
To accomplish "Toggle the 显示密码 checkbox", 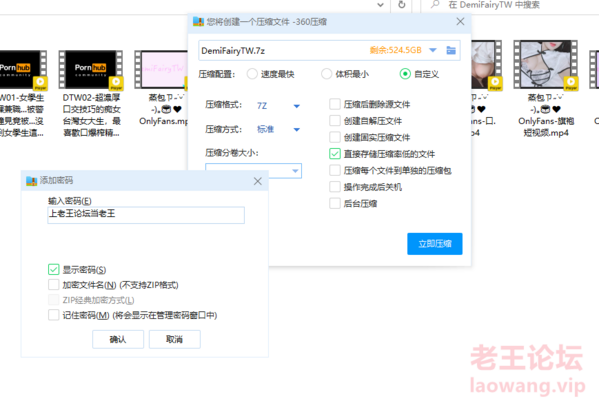I will tap(53, 269).
